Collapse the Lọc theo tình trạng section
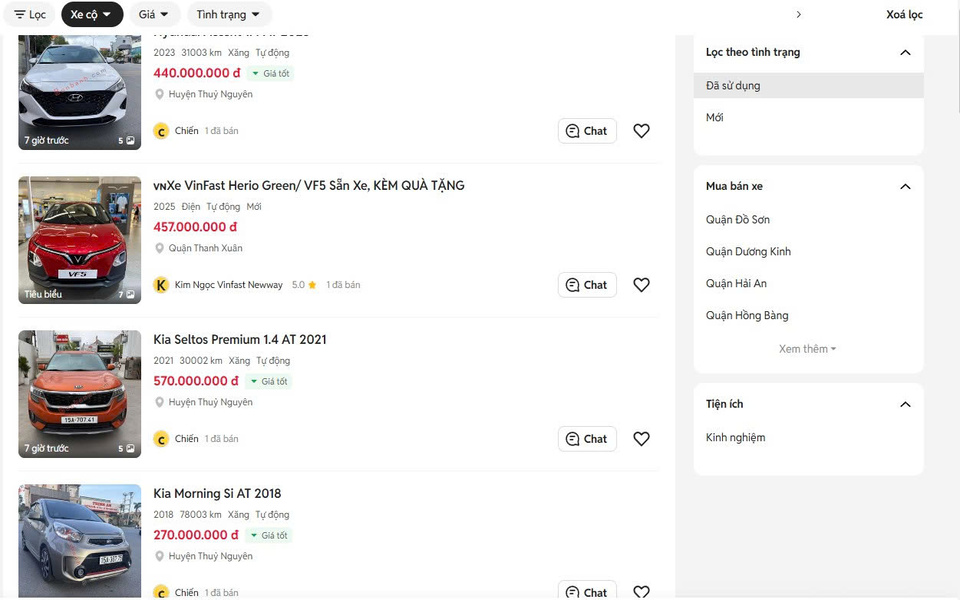 click(x=905, y=52)
